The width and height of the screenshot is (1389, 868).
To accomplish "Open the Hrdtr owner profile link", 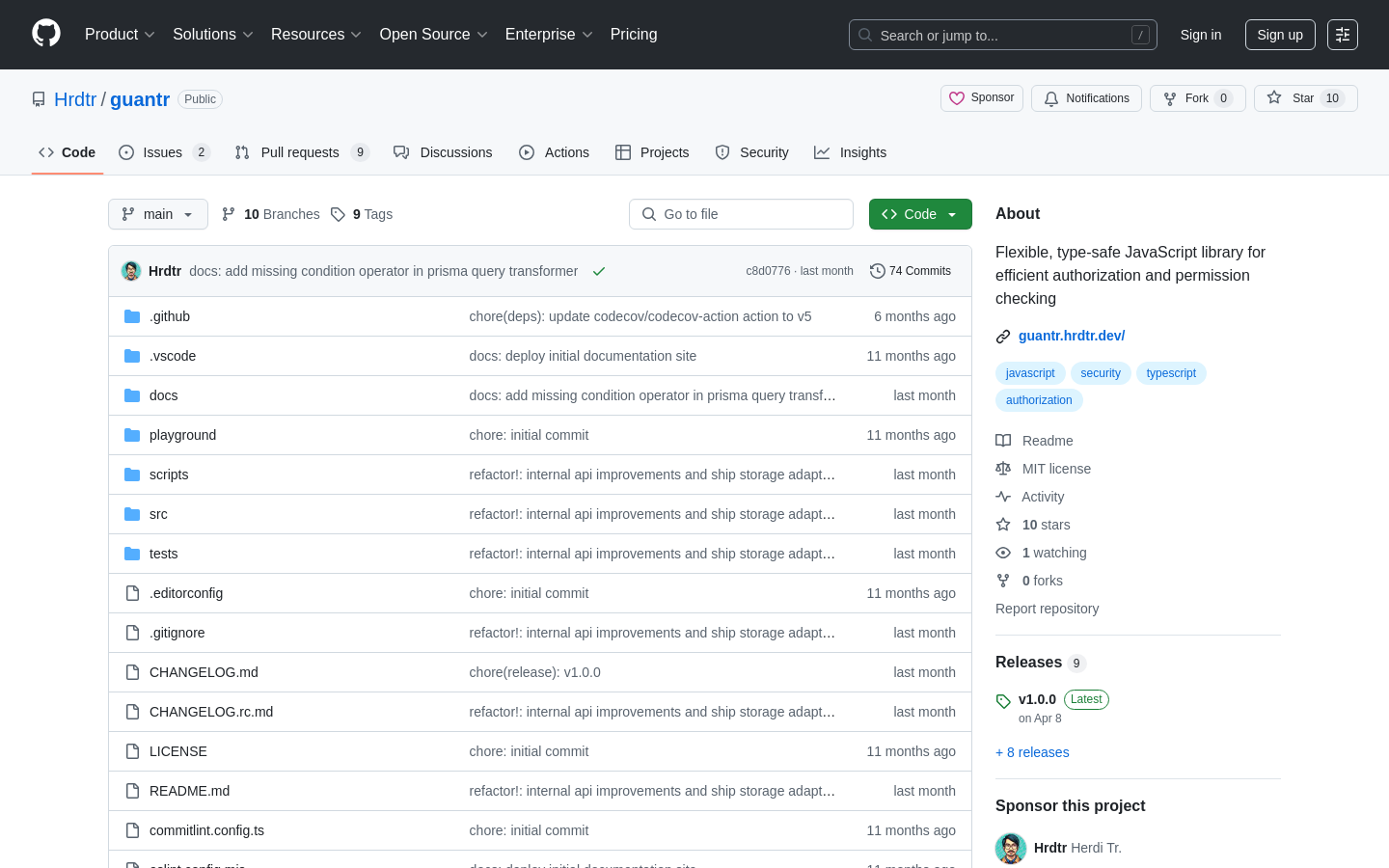I will pos(75,99).
